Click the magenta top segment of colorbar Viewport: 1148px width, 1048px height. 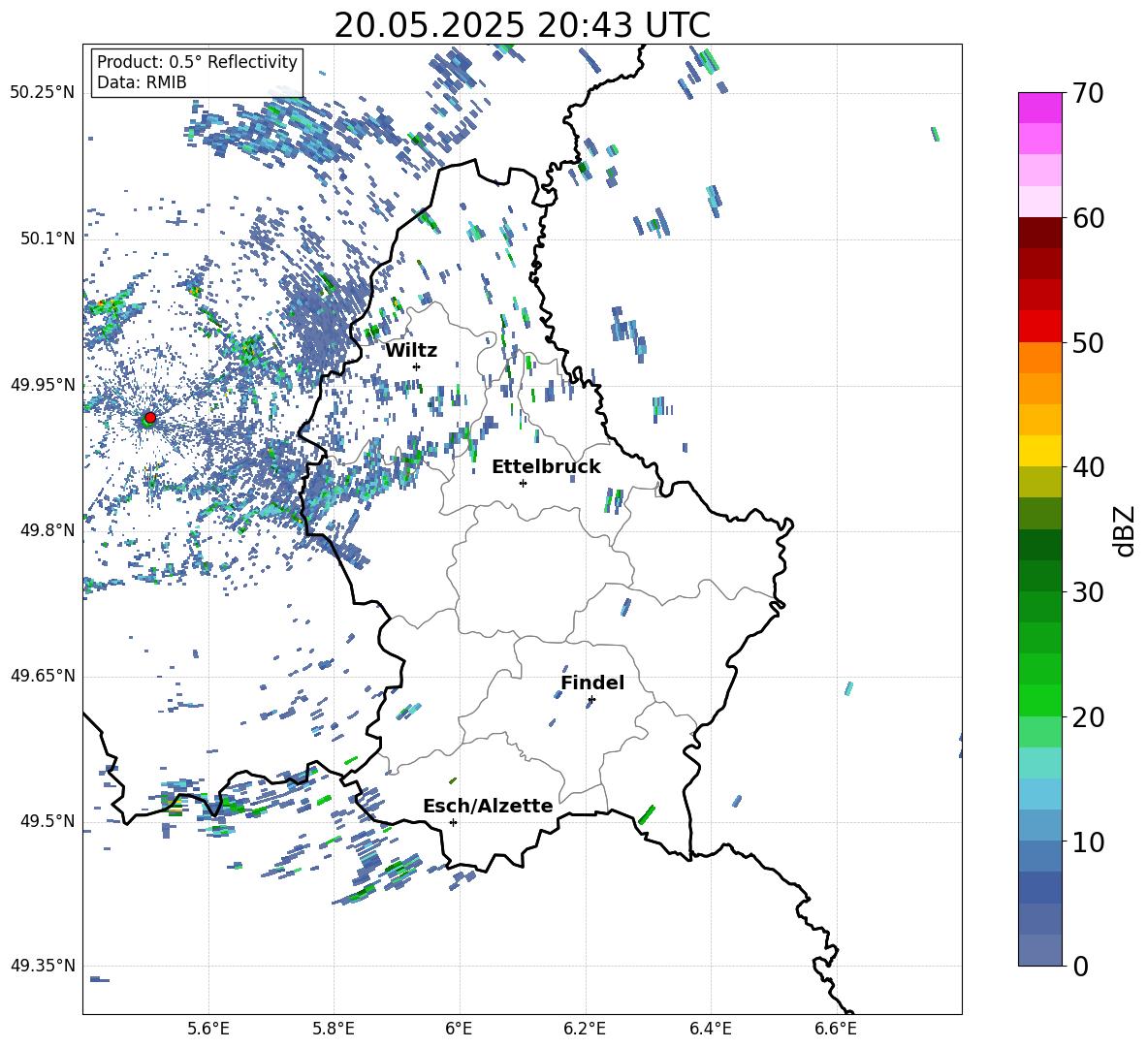(1039, 108)
